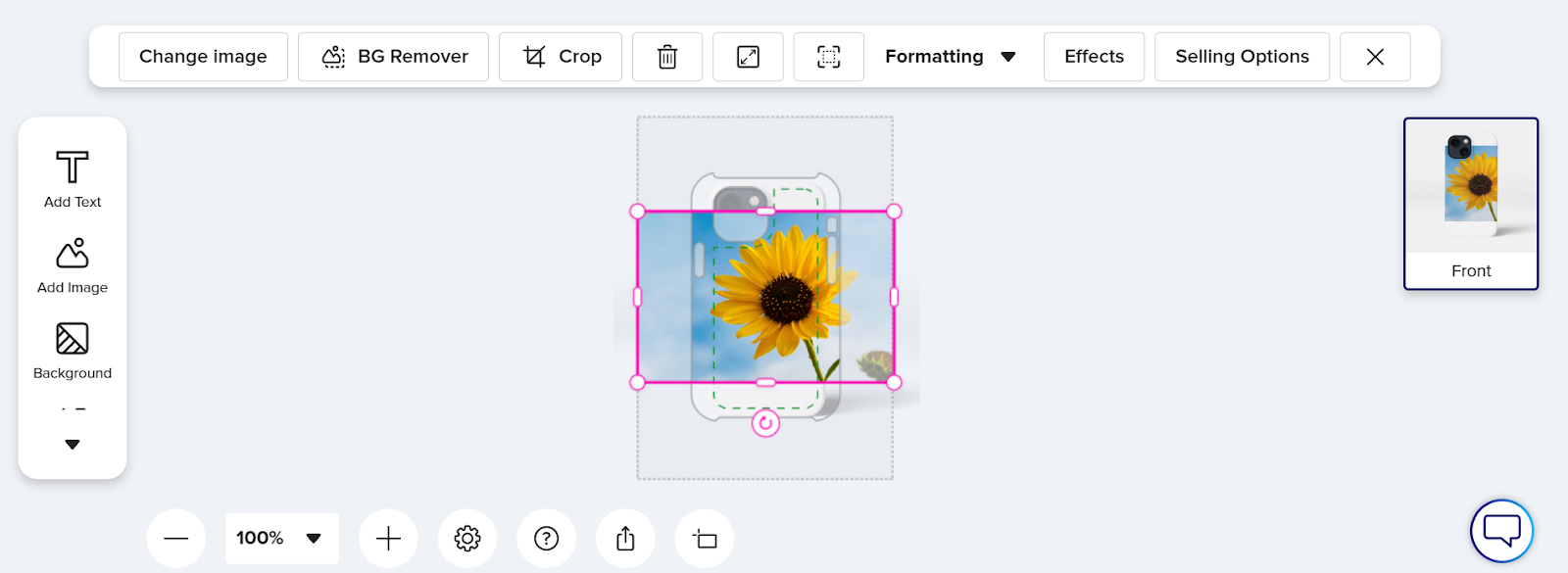Click the Change image button
1568x573 pixels.
tap(203, 57)
